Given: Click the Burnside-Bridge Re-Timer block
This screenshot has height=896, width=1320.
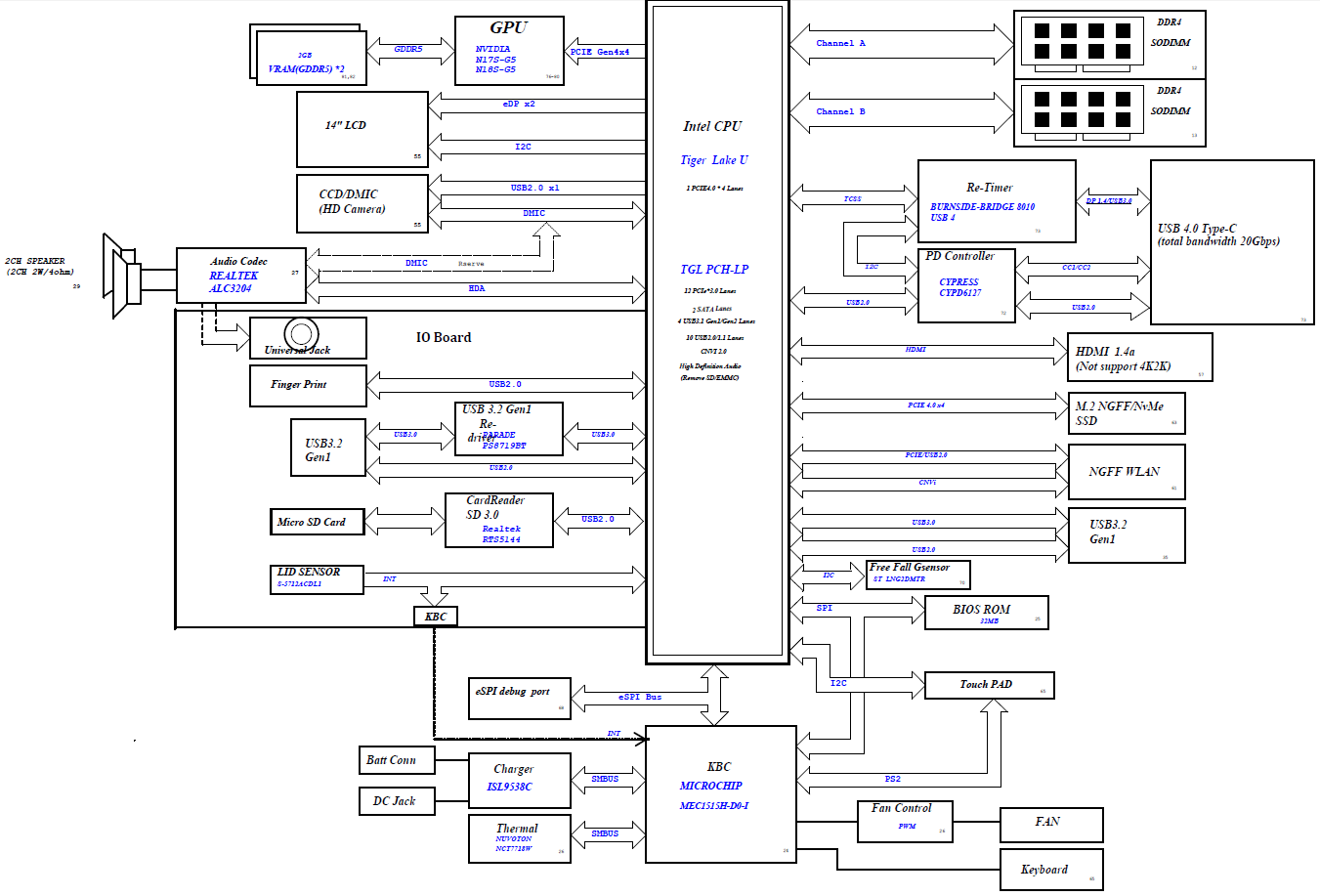Looking at the screenshot, I should click(x=996, y=201).
